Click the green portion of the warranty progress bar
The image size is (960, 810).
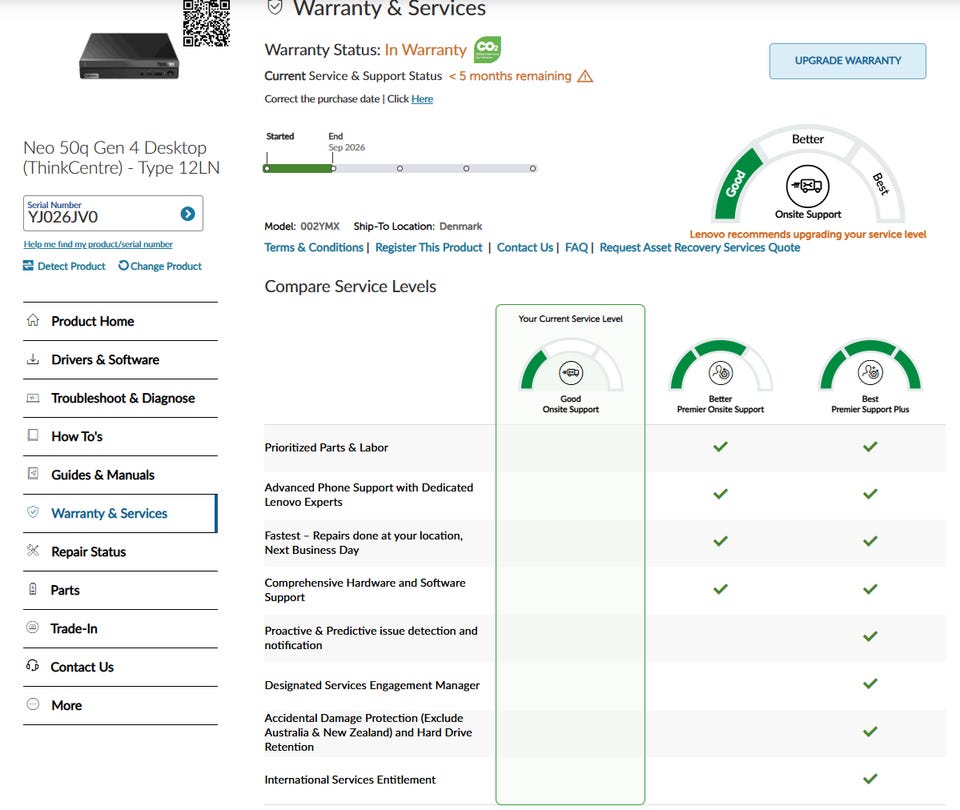(x=300, y=168)
